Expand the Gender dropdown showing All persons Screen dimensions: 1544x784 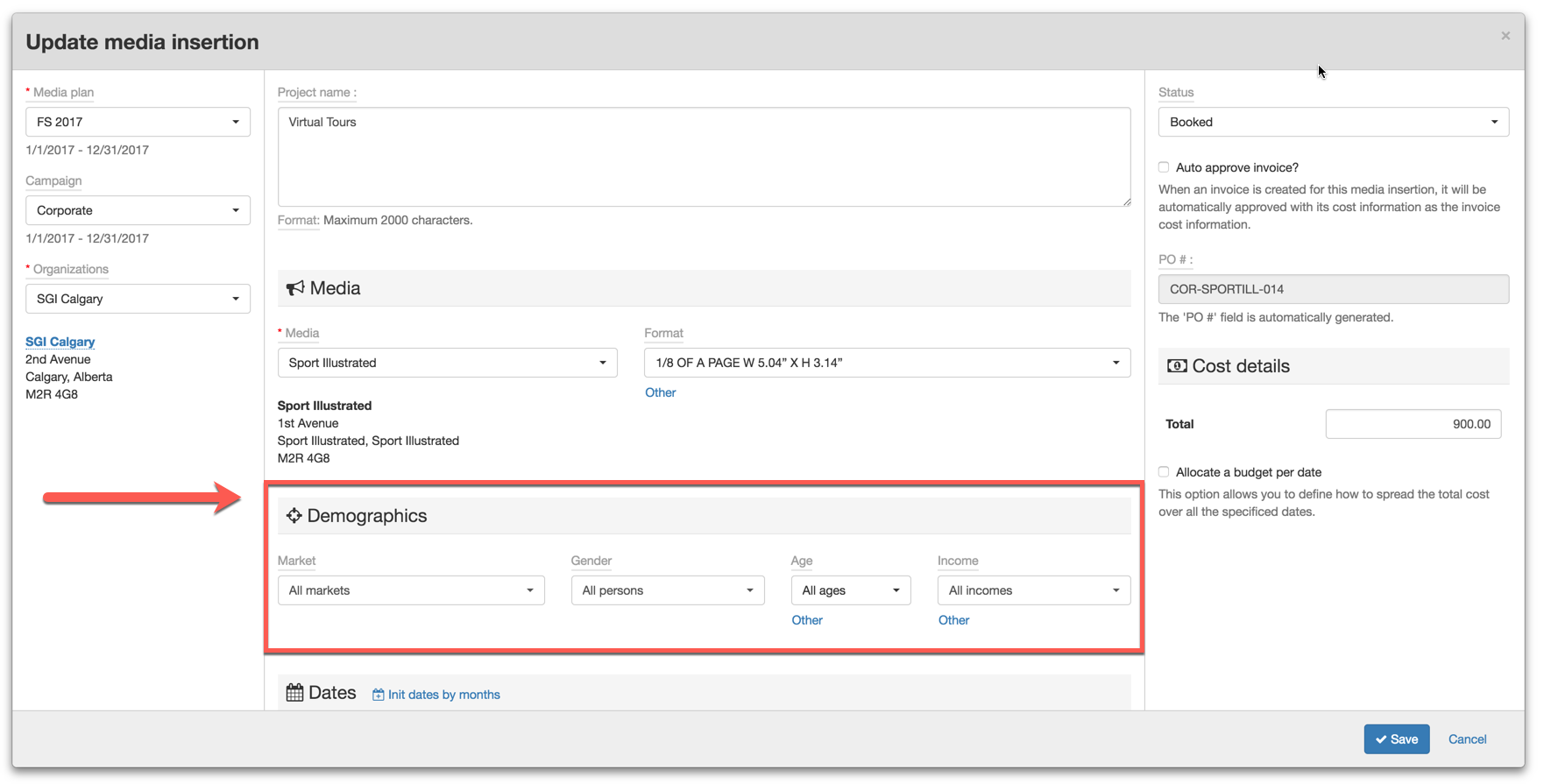click(x=667, y=590)
